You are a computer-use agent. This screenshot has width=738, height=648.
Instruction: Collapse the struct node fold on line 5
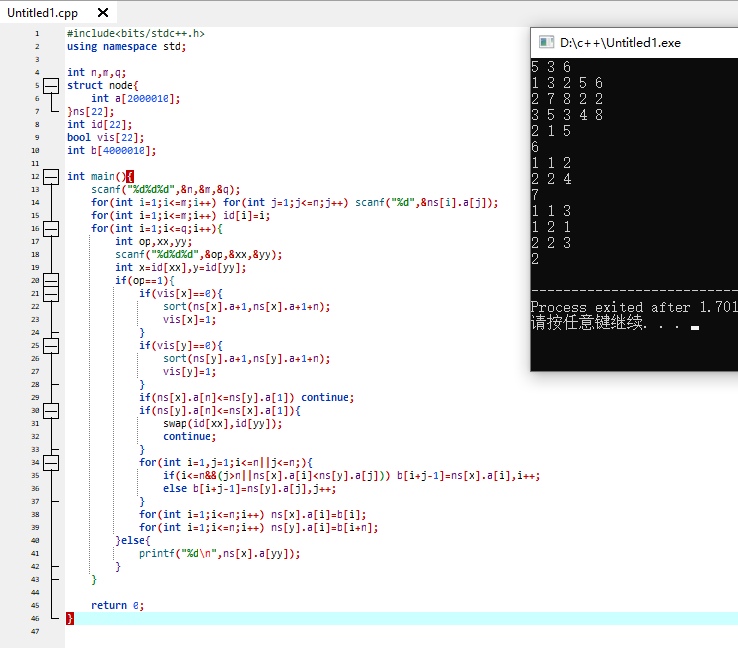51,86
